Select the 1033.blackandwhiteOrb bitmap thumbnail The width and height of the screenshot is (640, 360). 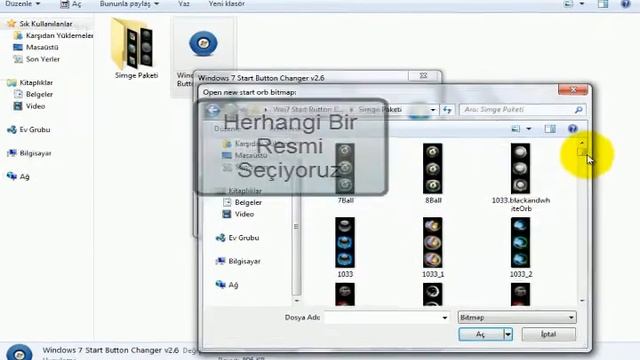pos(520,168)
